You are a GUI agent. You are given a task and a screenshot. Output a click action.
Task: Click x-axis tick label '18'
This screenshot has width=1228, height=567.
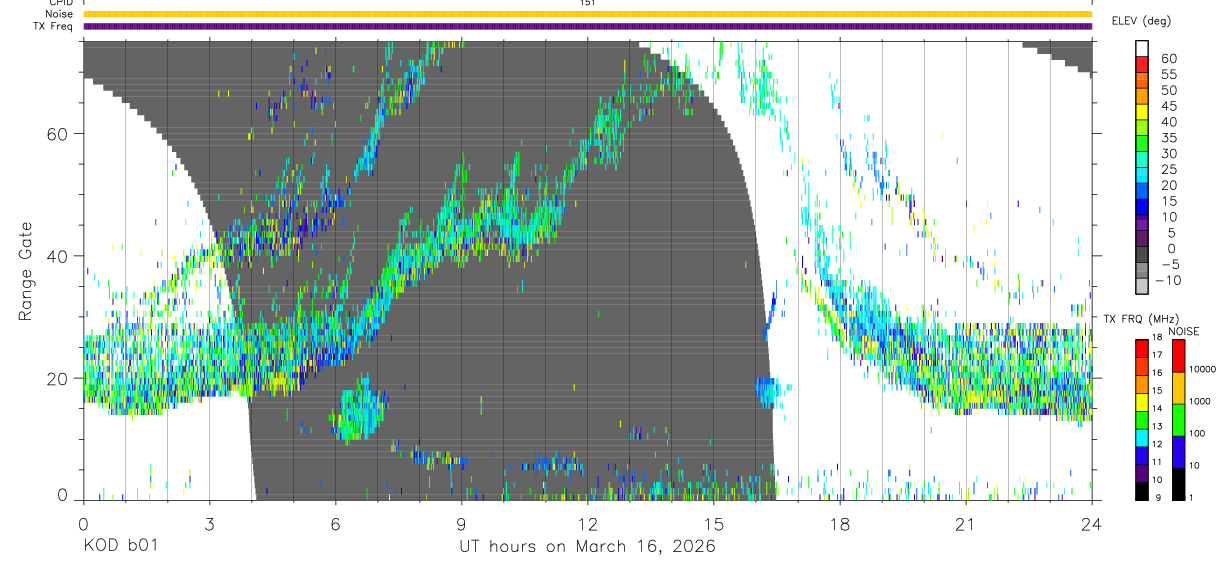coord(839,523)
